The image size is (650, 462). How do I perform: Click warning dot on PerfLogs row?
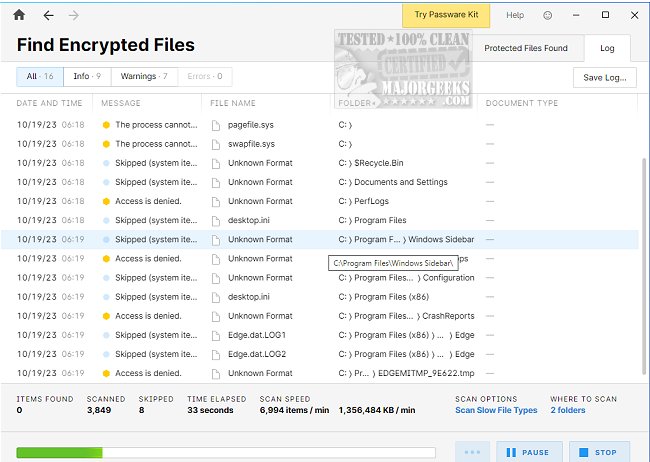[106, 201]
